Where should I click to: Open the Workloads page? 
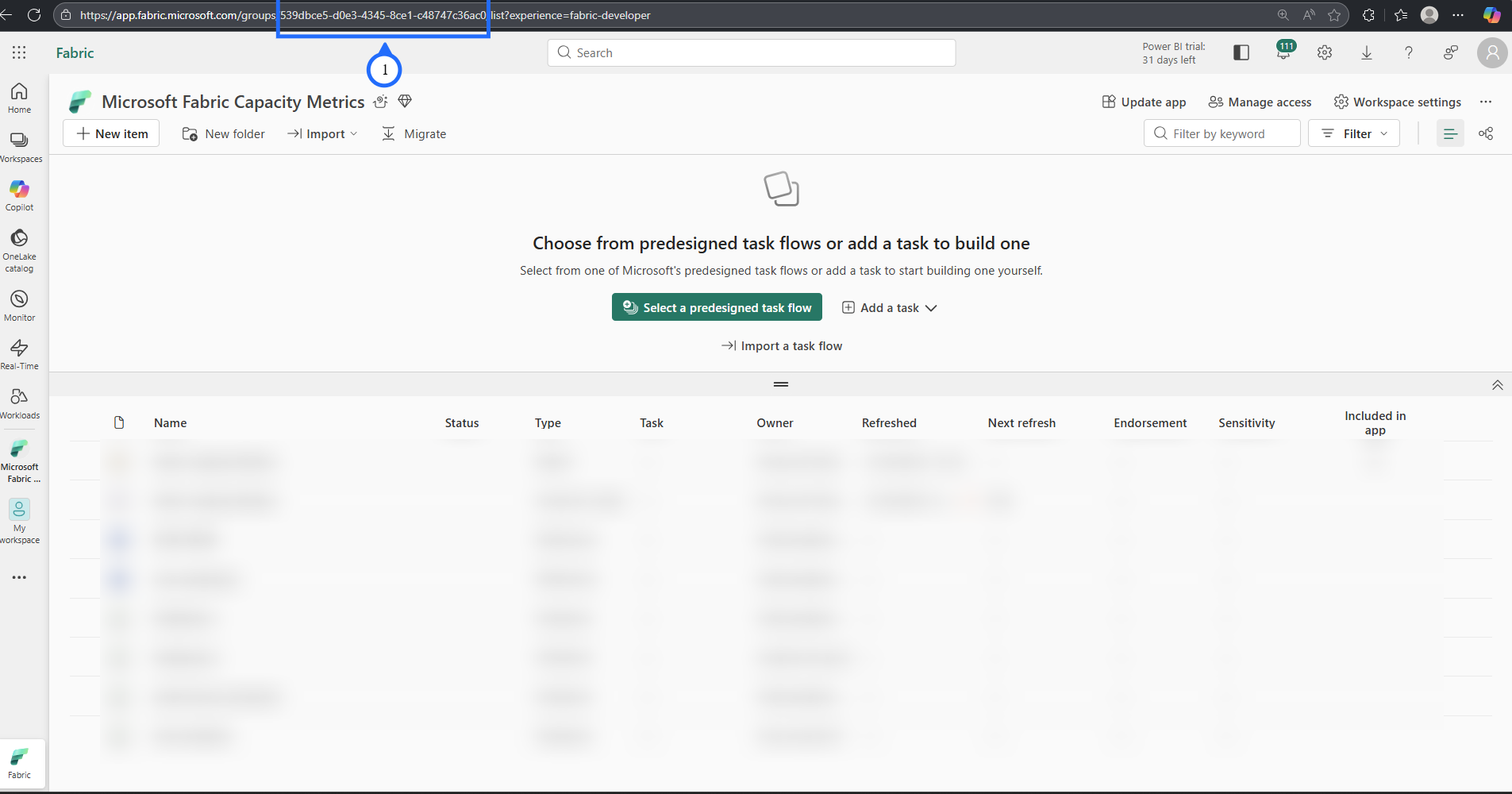click(x=19, y=403)
